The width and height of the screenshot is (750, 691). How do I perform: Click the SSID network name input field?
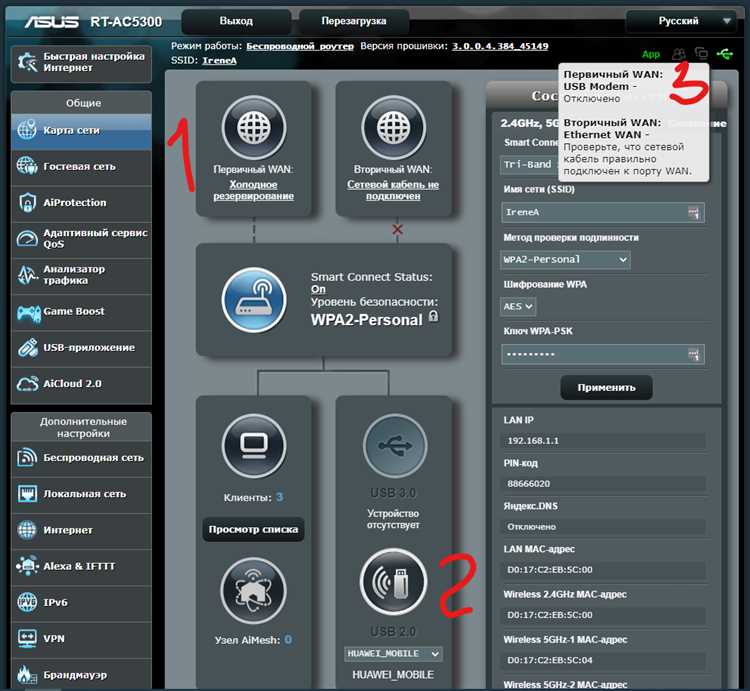tap(595, 212)
